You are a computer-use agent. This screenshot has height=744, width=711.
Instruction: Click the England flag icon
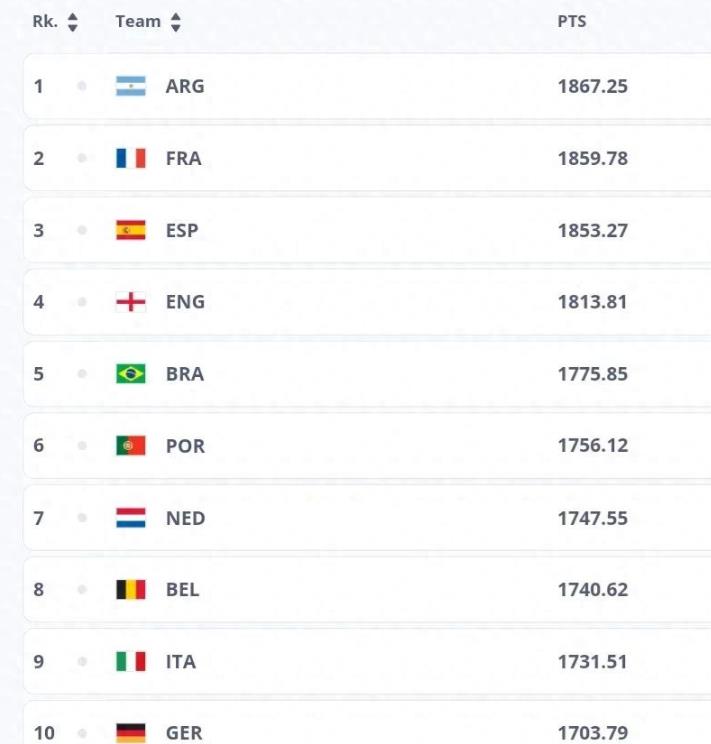click(131, 302)
